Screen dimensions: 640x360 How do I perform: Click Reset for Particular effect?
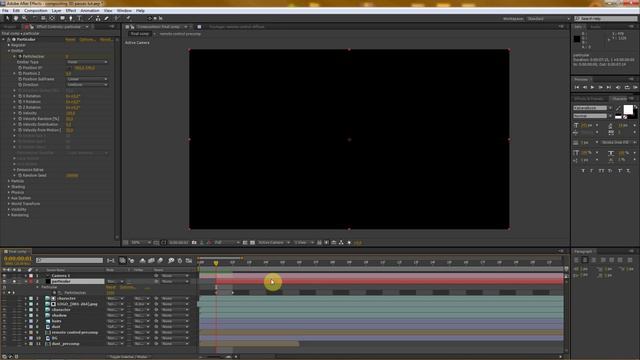click(x=70, y=40)
